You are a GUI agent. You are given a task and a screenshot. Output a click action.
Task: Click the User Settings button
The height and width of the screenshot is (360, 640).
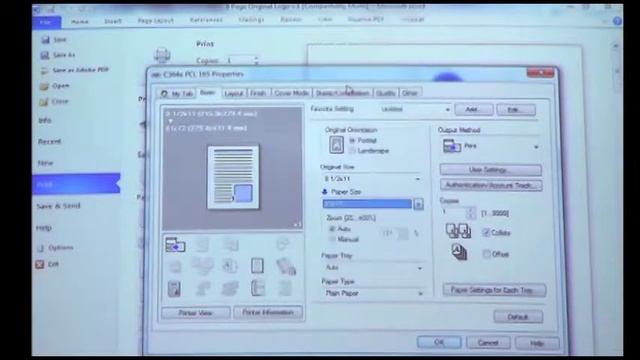click(x=491, y=170)
